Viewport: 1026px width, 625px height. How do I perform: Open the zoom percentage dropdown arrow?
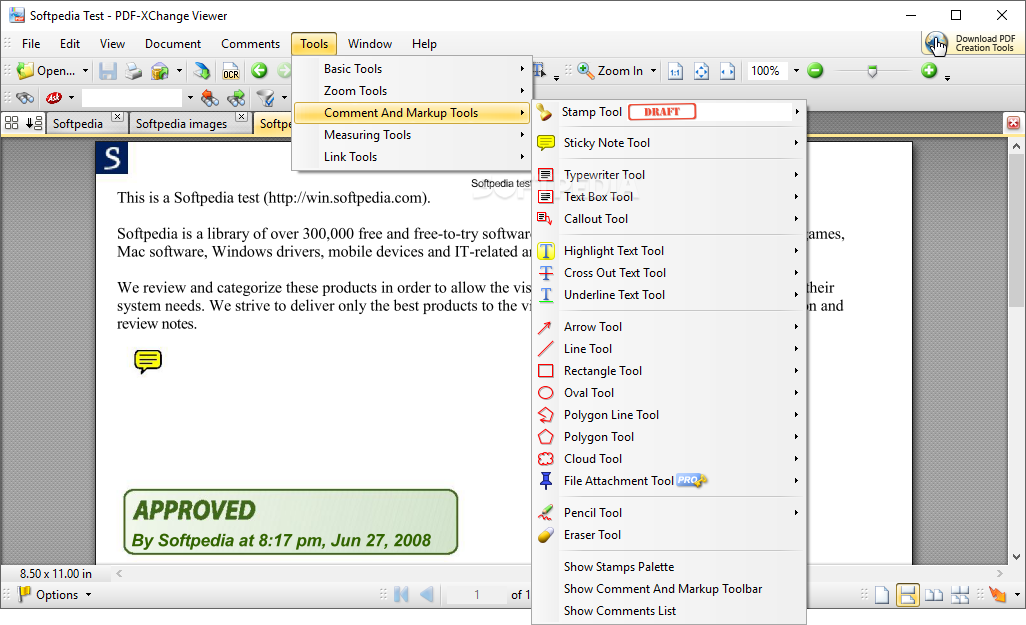point(796,71)
